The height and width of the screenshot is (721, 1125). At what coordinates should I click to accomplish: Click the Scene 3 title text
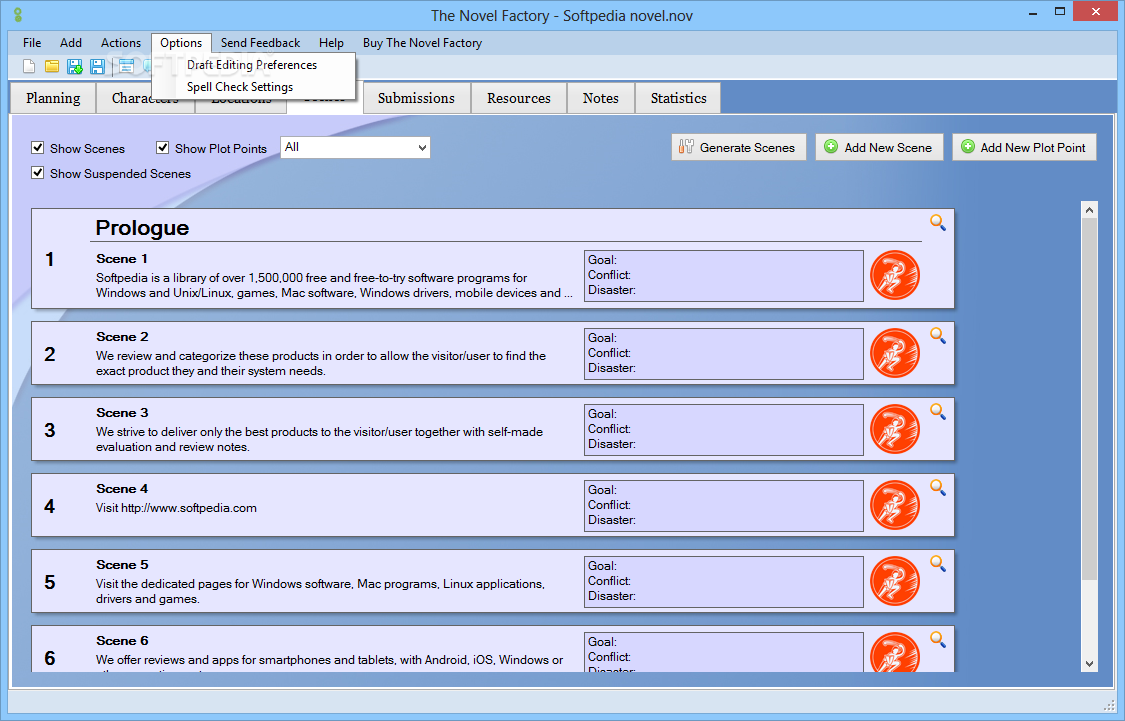pos(122,413)
